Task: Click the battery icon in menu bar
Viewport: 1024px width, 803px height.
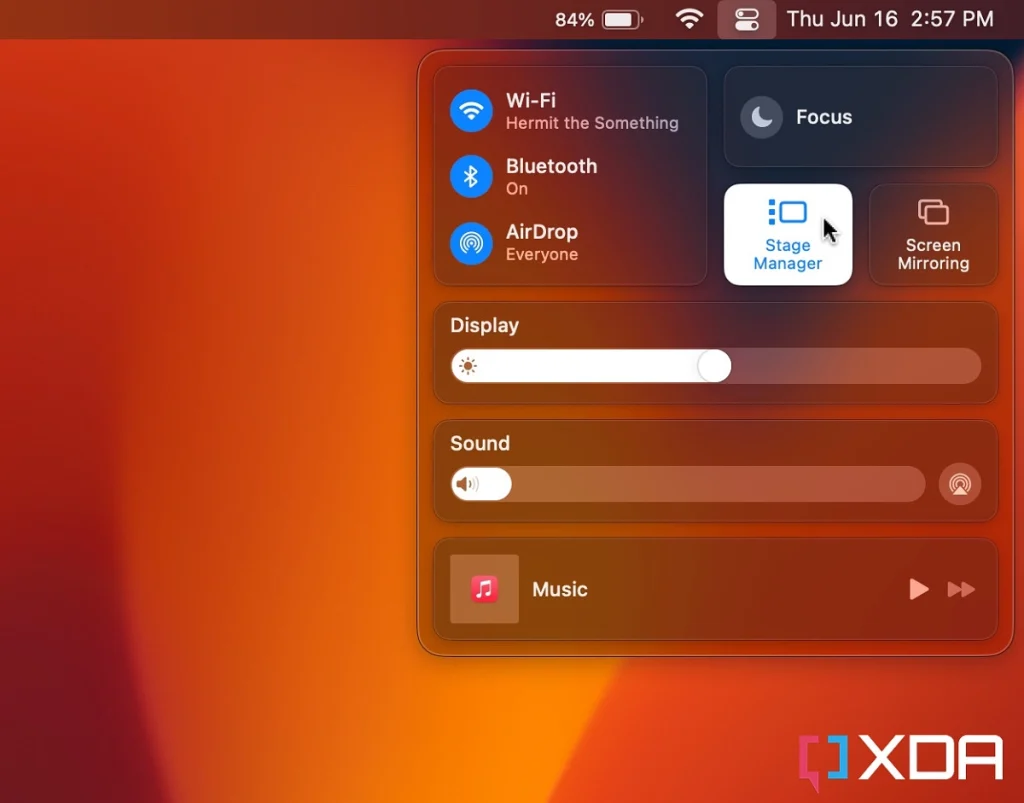Action: [x=622, y=20]
